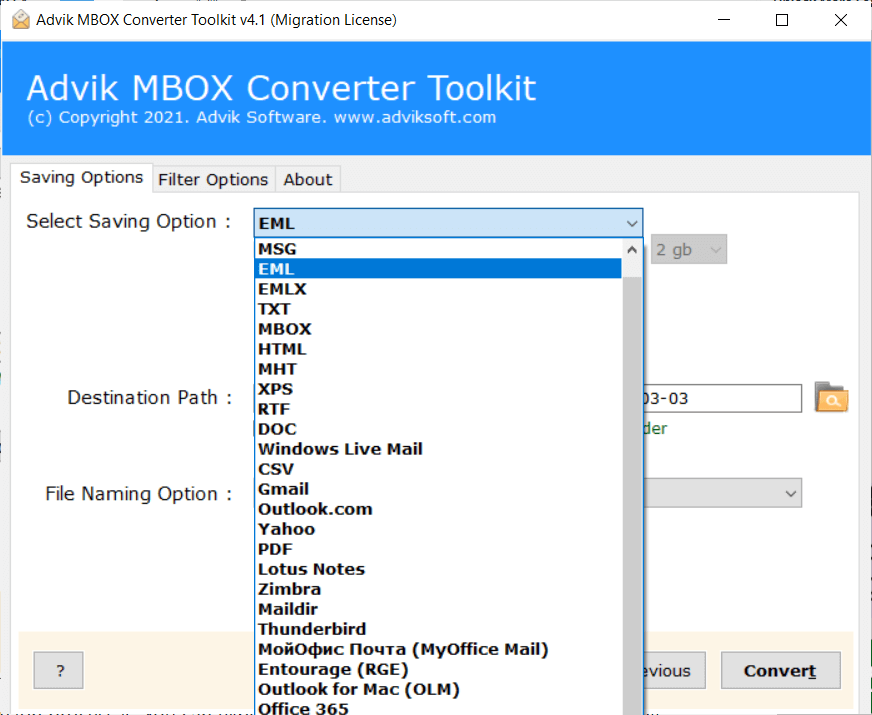Open the Select Saving Option combo box

[x=448, y=223]
